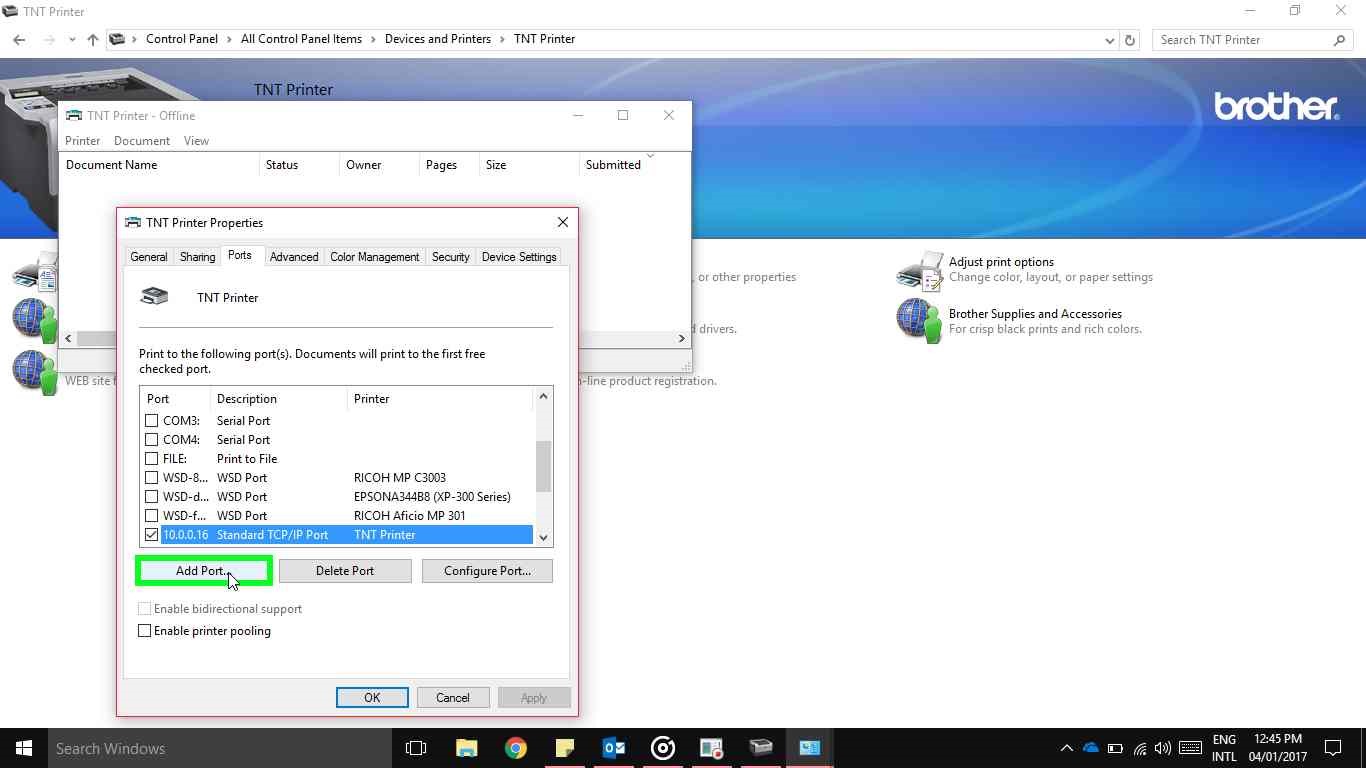The width and height of the screenshot is (1366, 768).
Task: Open the Wi-Fi network tray icon
Action: click(1140, 748)
